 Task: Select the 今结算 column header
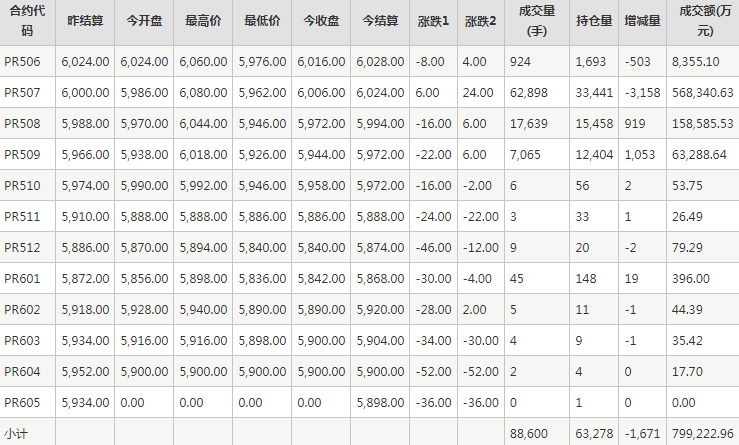click(x=380, y=21)
